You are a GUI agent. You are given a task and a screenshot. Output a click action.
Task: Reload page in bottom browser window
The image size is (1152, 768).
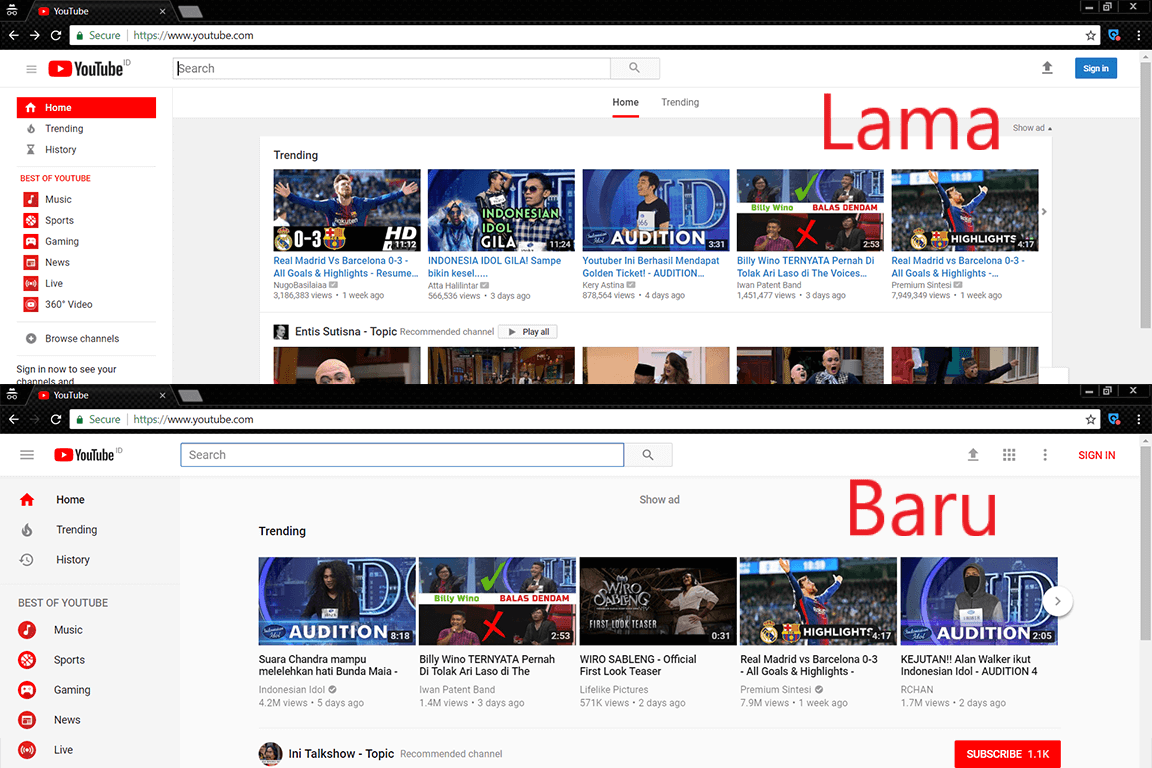click(x=56, y=419)
